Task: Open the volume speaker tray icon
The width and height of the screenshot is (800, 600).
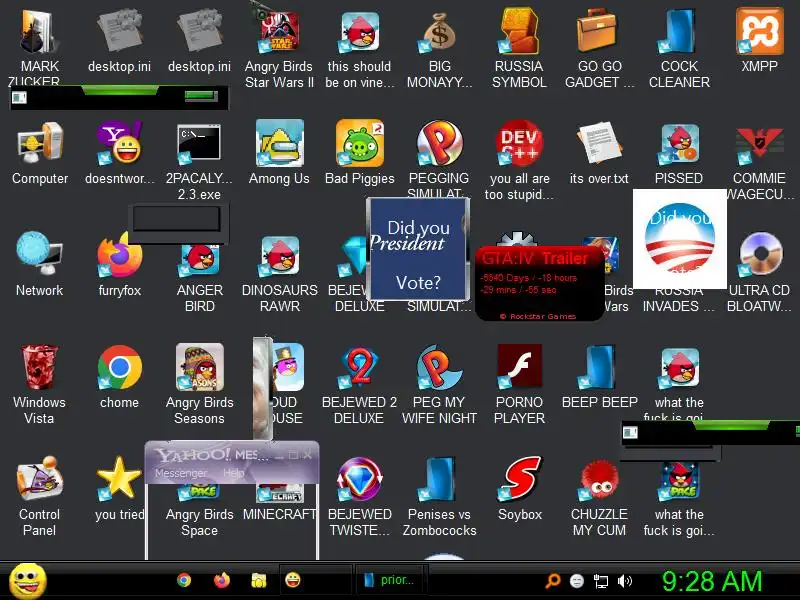Action: coord(624,581)
